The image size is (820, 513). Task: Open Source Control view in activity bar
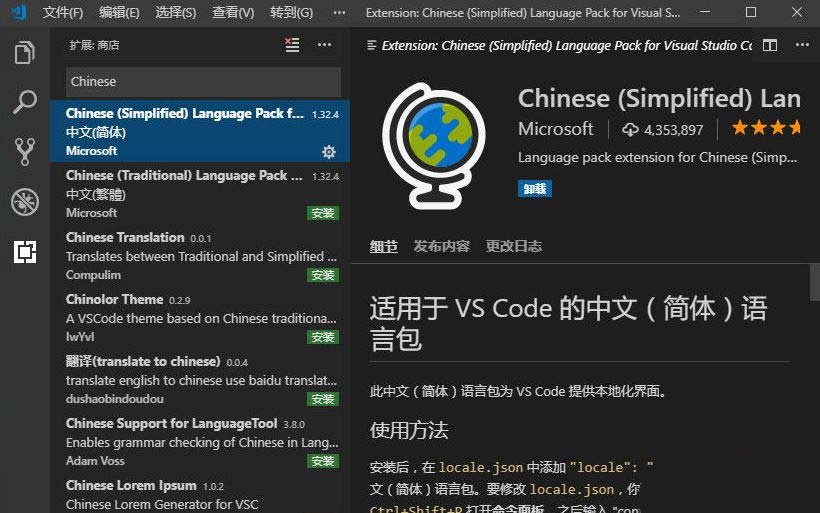(x=25, y=151)
